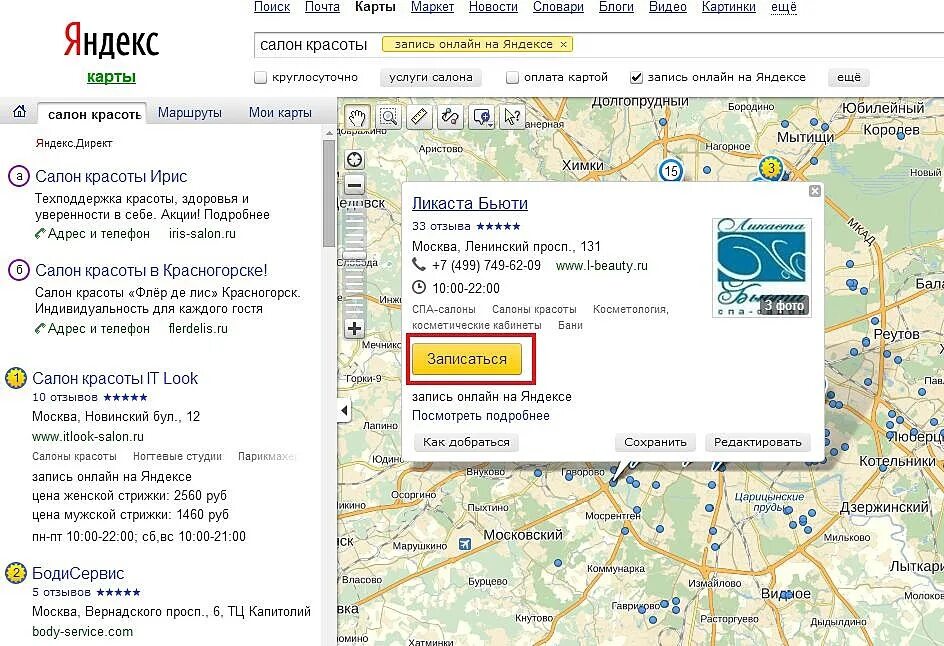This screenshot has width=944, height=646.
Task: Uncheck запись онлайн на Яндексе checkbox
Action: pos(636,78)
